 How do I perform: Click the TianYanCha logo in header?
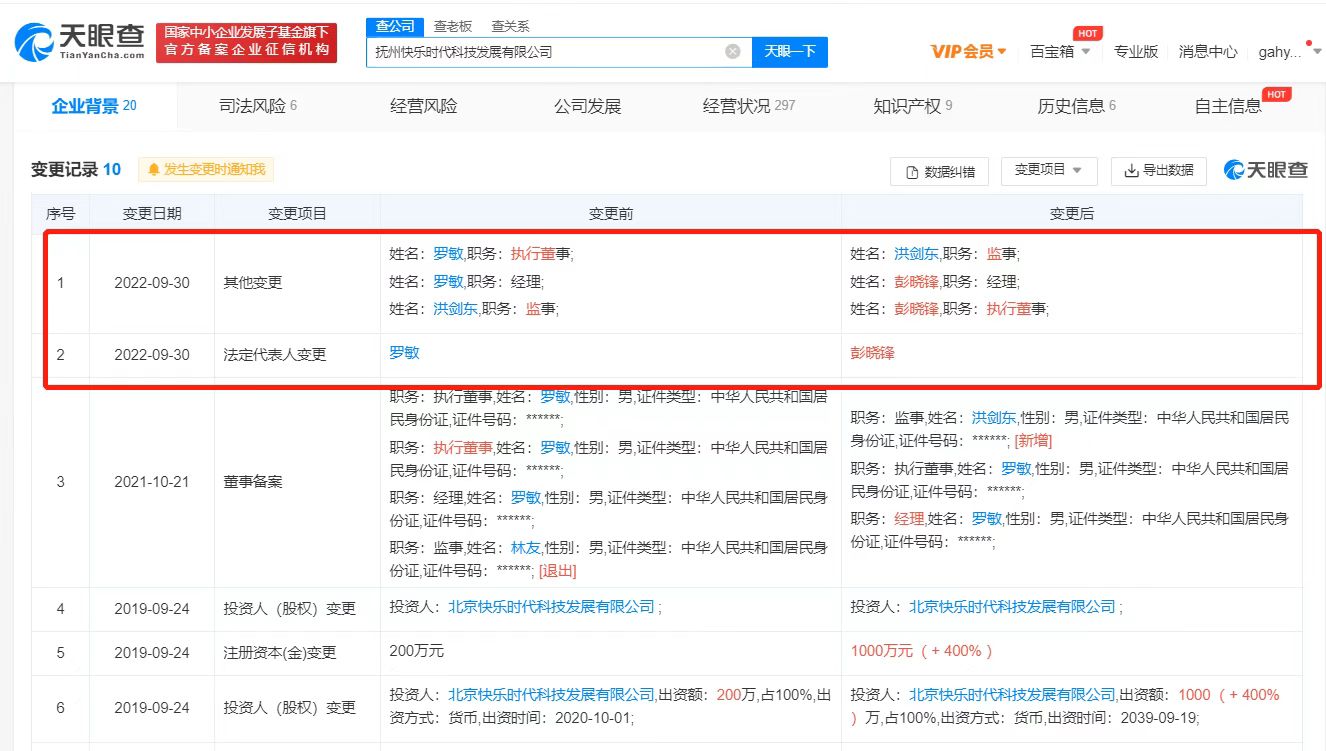[78, 42]
